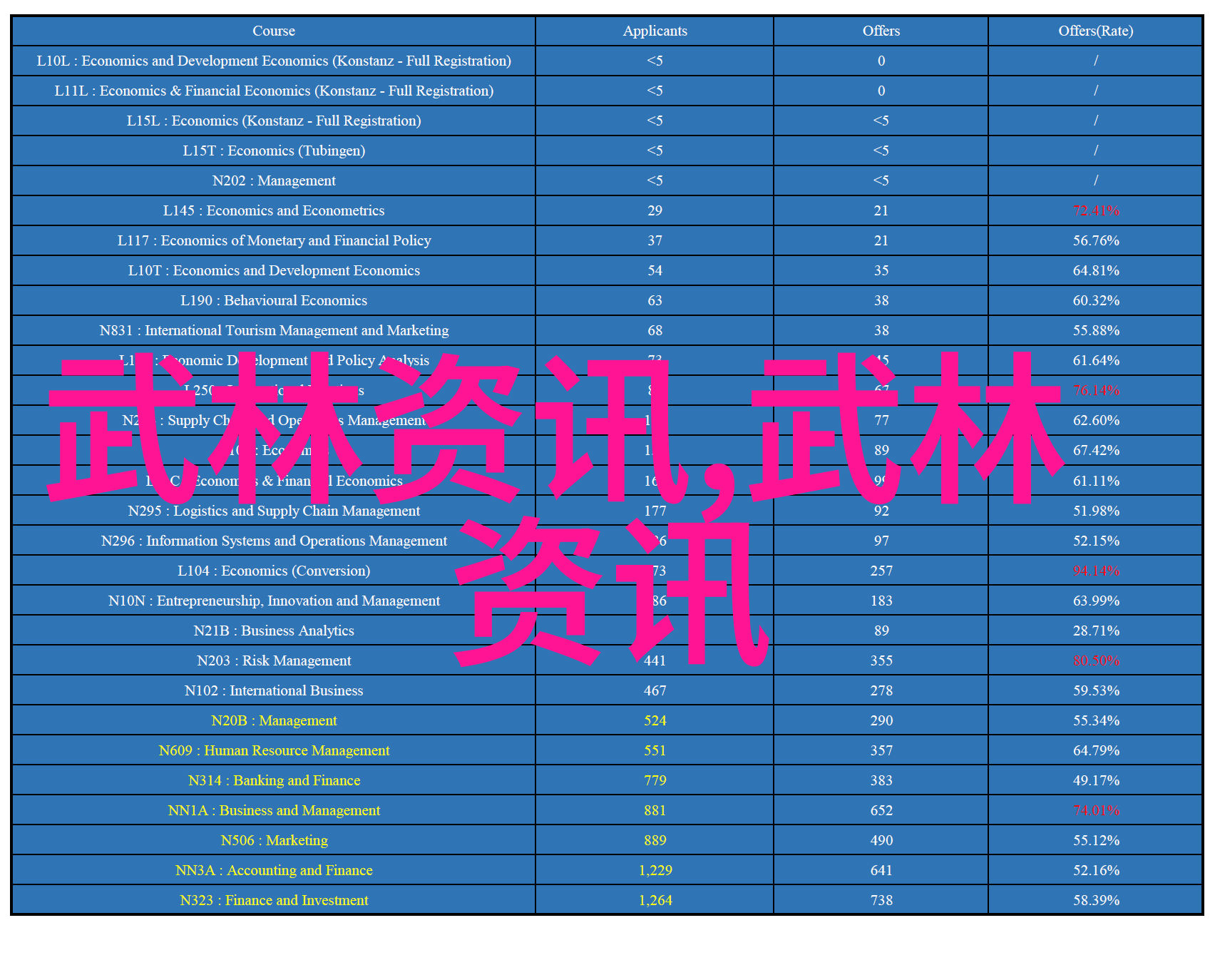Click the Applicants column header

pos(655,31)
